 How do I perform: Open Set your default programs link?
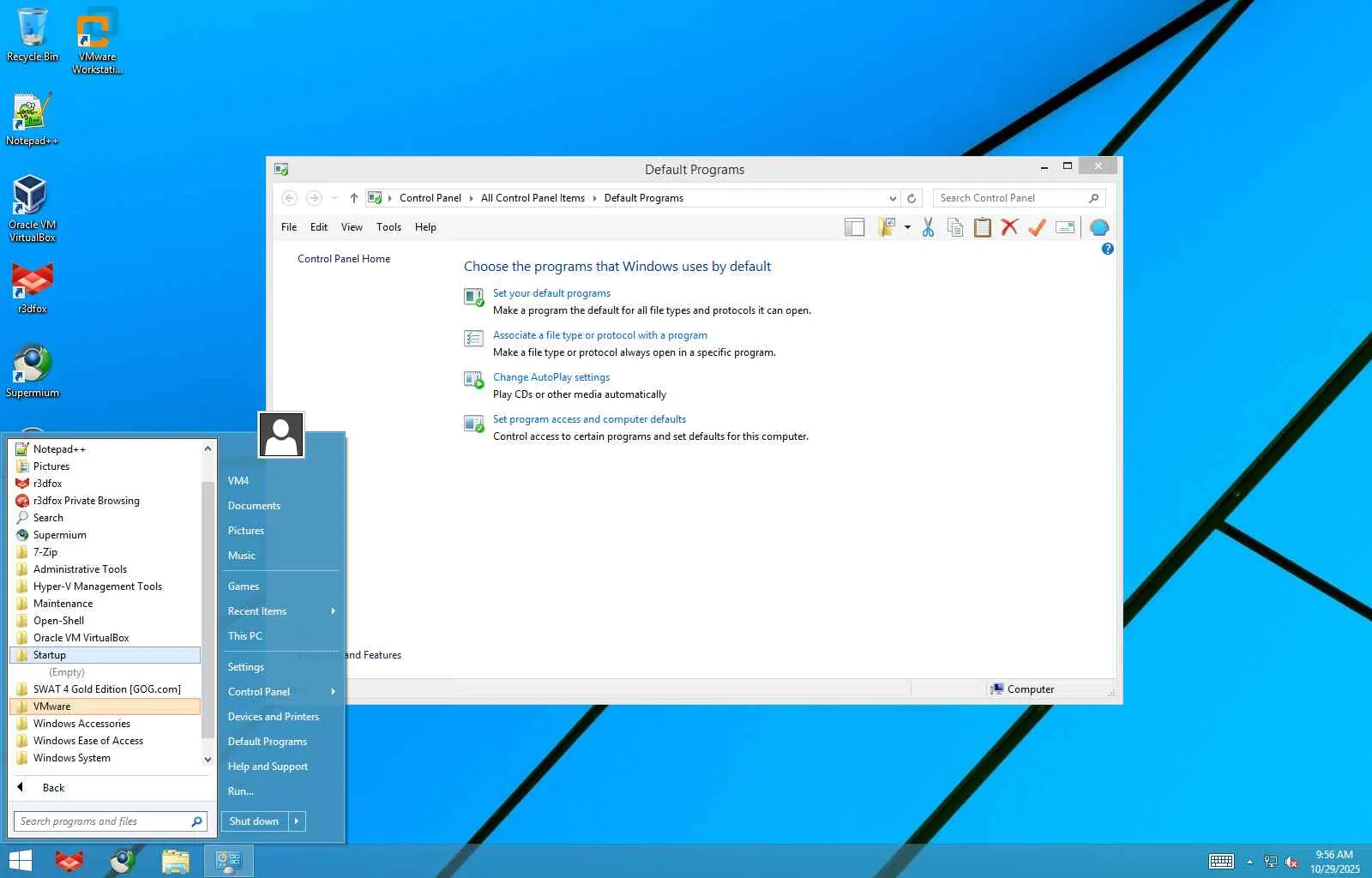pos(551,293)
